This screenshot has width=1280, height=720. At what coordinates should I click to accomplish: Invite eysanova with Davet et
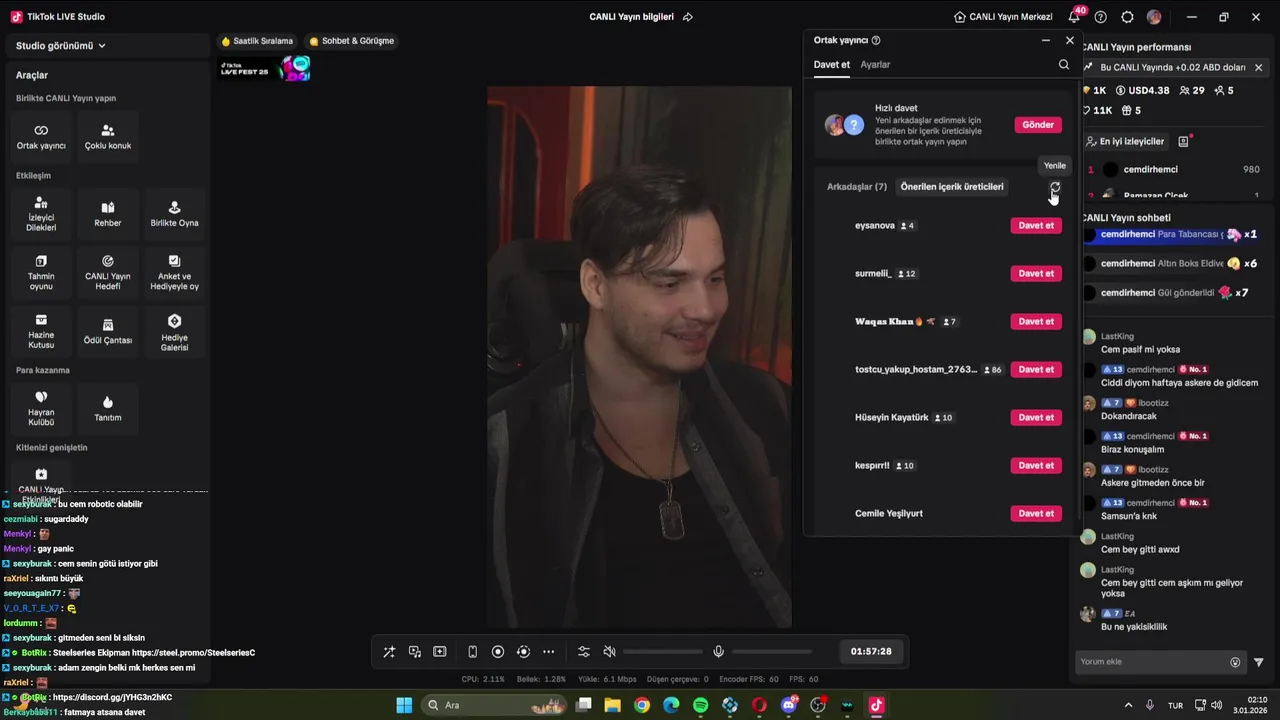(1036, 226)
